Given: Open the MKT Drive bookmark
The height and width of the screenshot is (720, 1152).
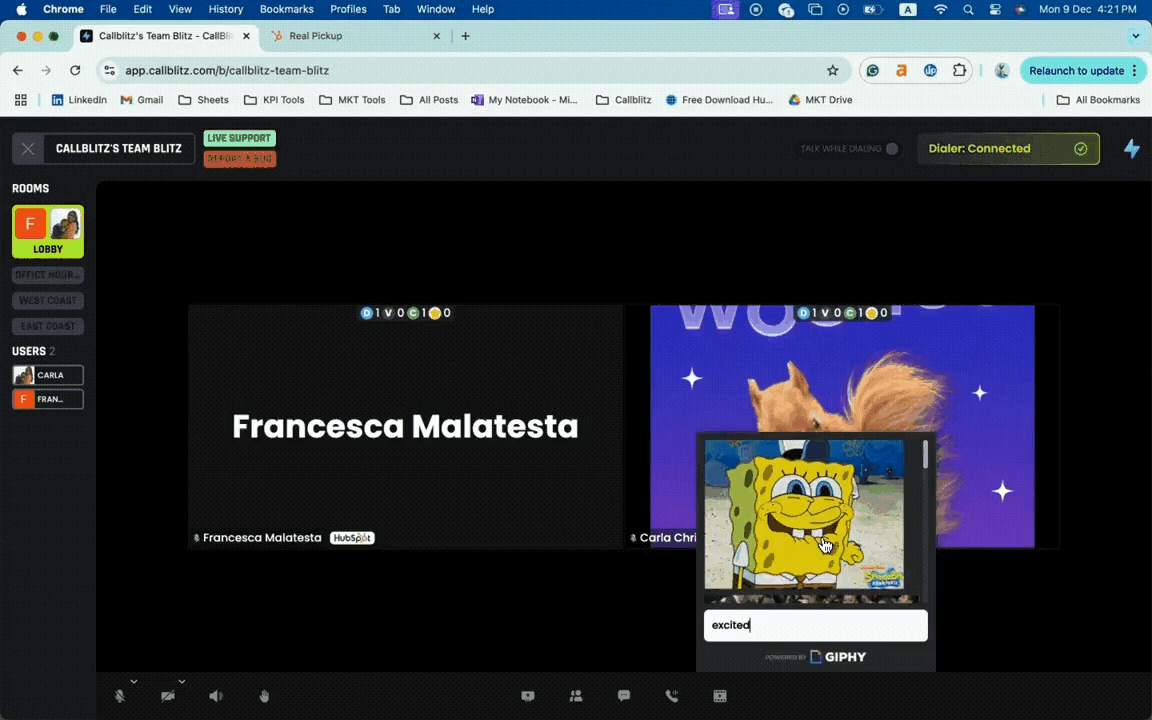Looking at the screenshot, I should pos(821,100).
